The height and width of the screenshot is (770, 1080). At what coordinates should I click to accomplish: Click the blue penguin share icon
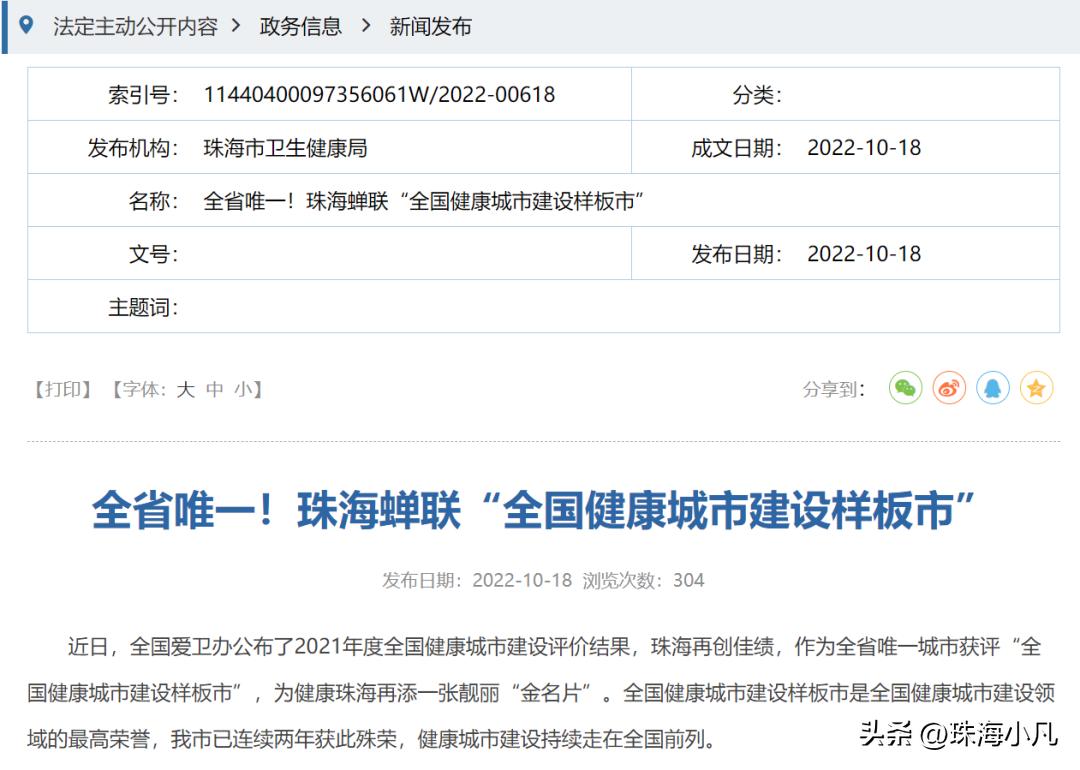[x=992, y=388]
